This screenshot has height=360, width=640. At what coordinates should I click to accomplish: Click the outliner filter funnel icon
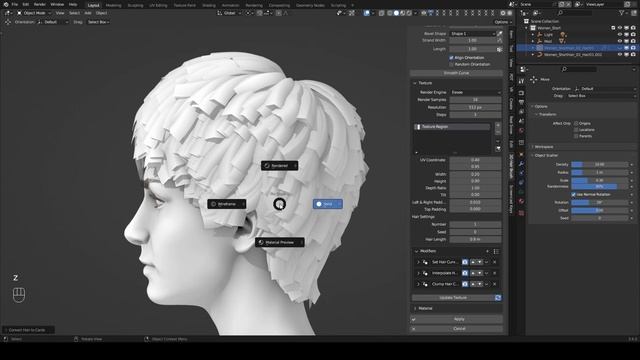point(622,13)
